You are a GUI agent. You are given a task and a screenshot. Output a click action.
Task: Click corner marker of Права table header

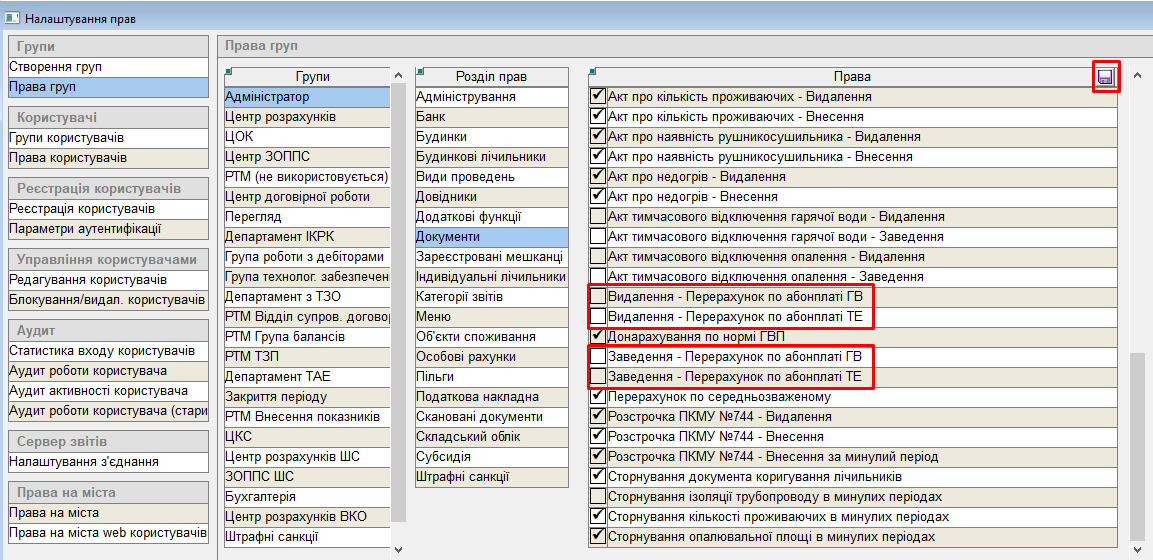(x=592, y=70)
